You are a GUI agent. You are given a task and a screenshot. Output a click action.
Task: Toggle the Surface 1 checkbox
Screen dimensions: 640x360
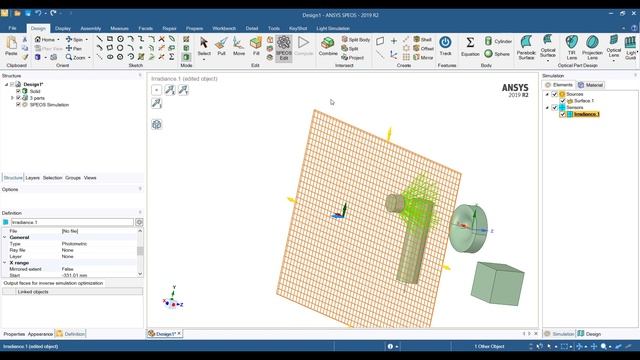562,101
